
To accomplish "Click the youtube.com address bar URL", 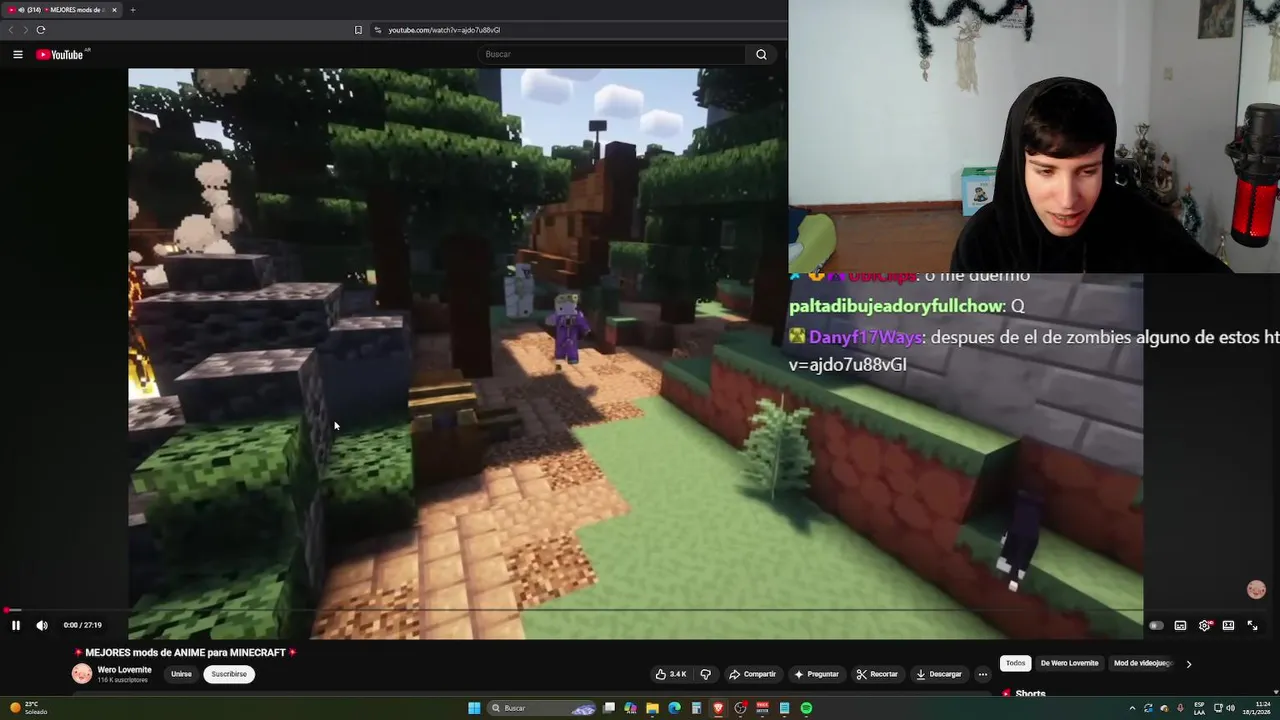I will tap(444, 30).
